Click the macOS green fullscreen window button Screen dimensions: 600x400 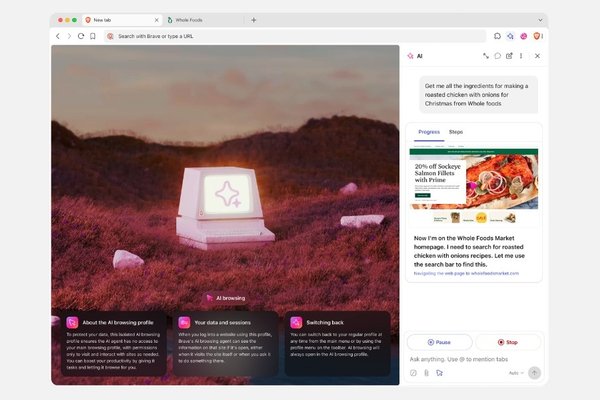pyautogui.click(x=74, y=20)
